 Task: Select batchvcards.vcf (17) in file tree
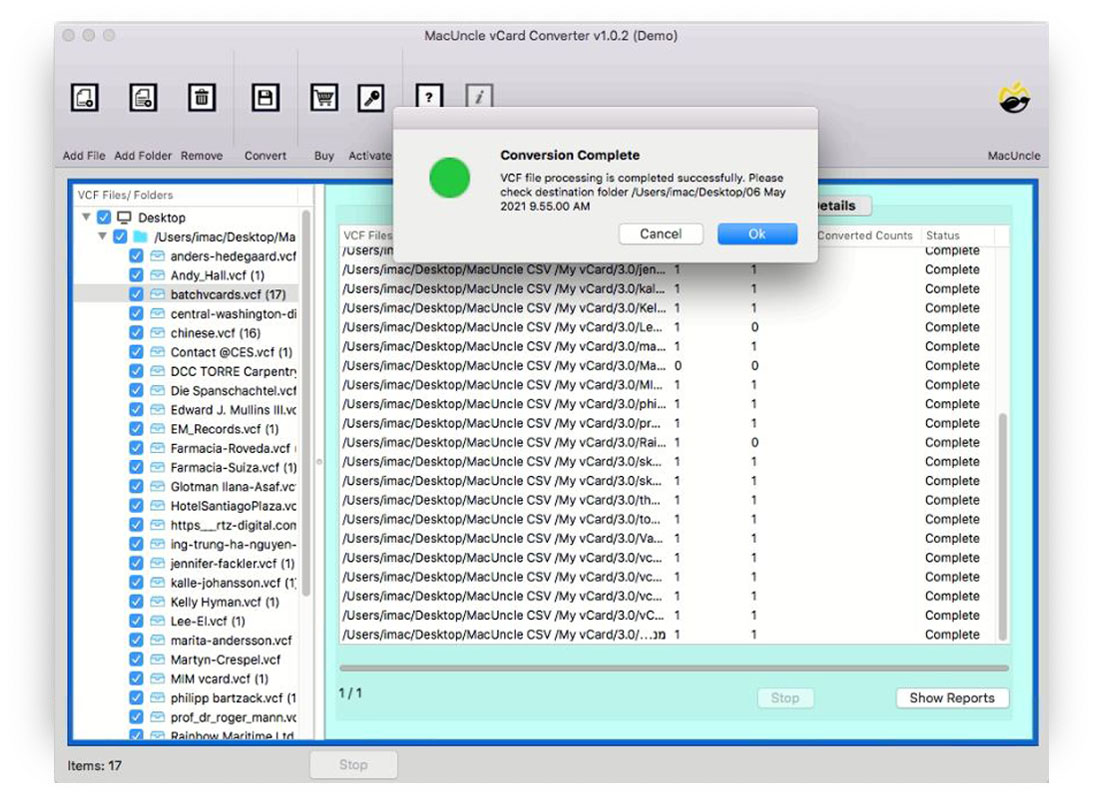(227, 294)
